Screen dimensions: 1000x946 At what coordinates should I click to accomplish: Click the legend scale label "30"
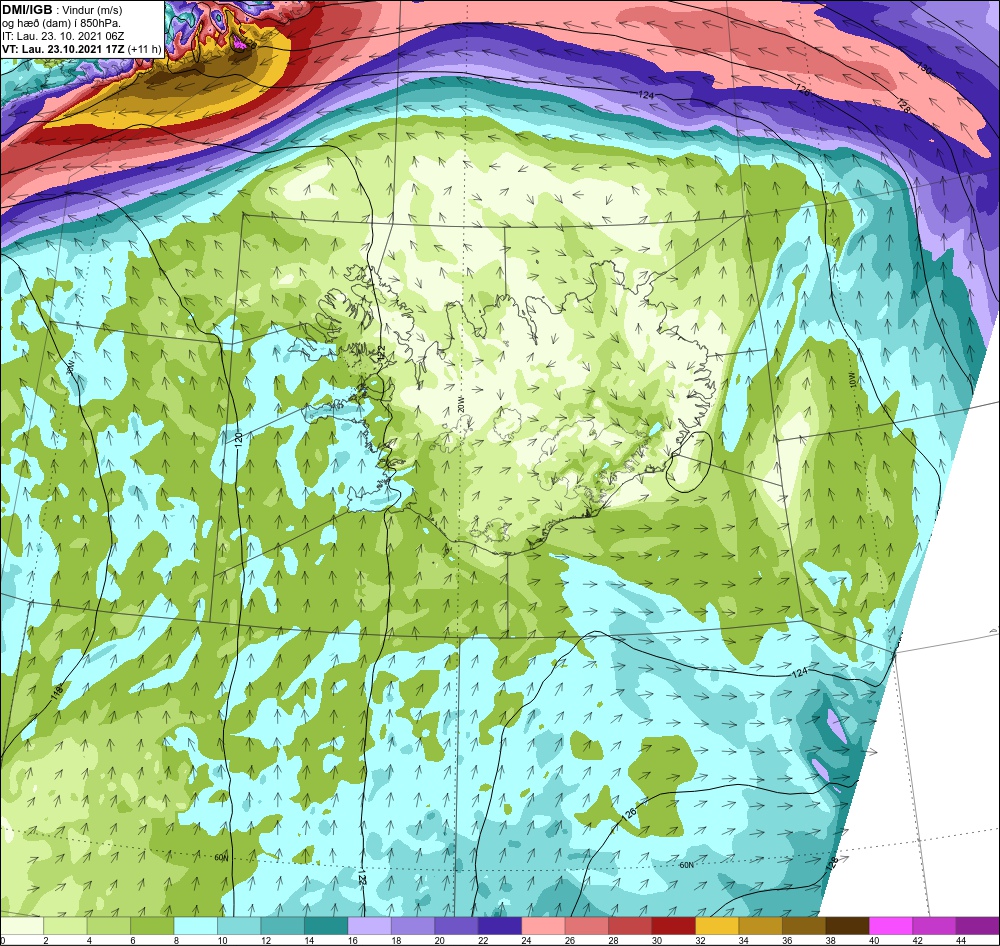656,941
